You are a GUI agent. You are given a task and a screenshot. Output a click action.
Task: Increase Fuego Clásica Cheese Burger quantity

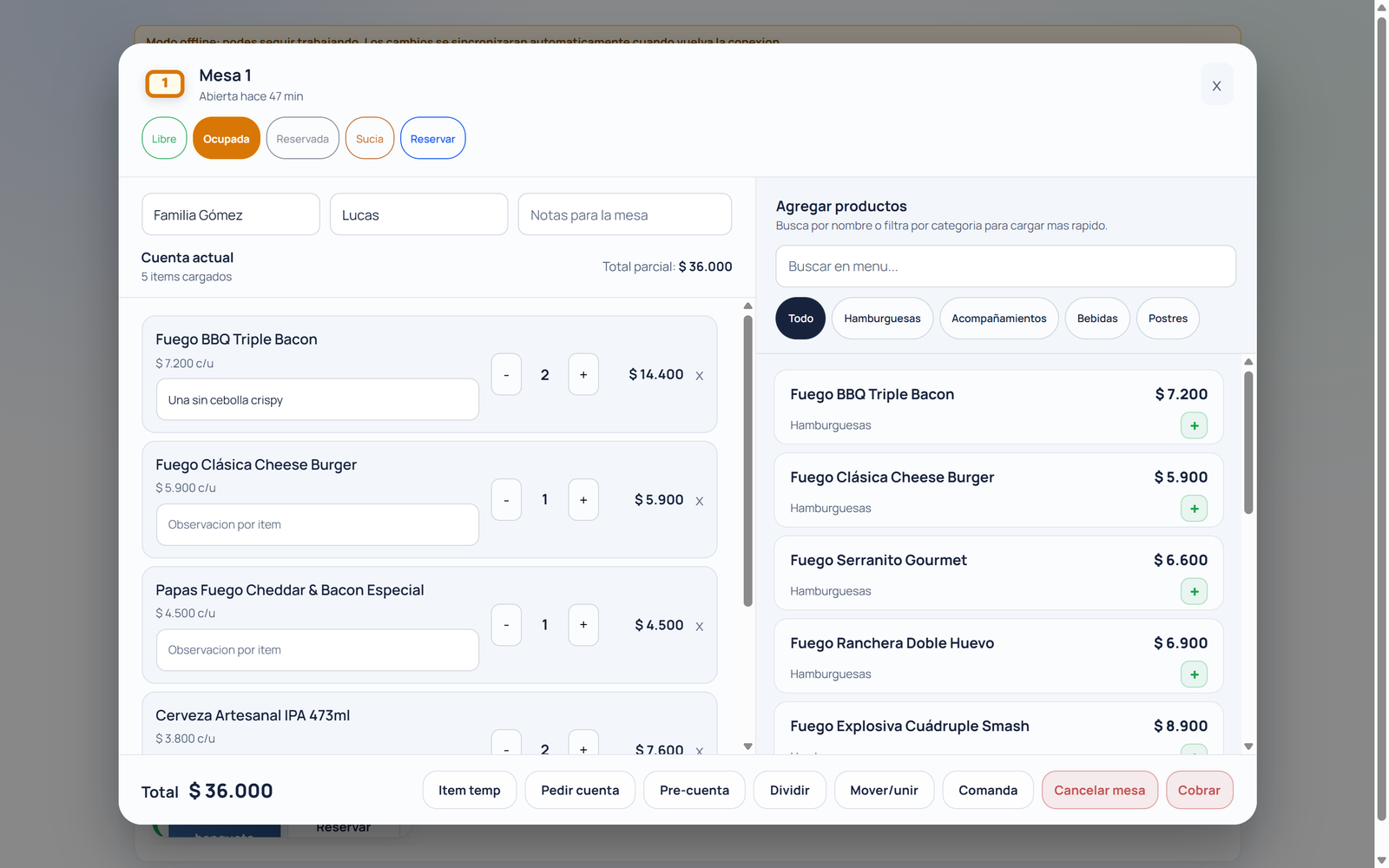583,500
